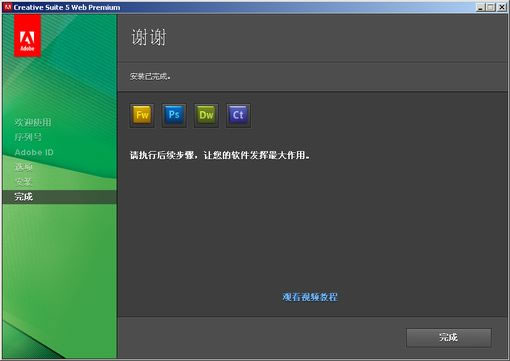Click the small Adobe icon in title bar
The width and height of the screenshot is (510, 361).
coord(8,7)
